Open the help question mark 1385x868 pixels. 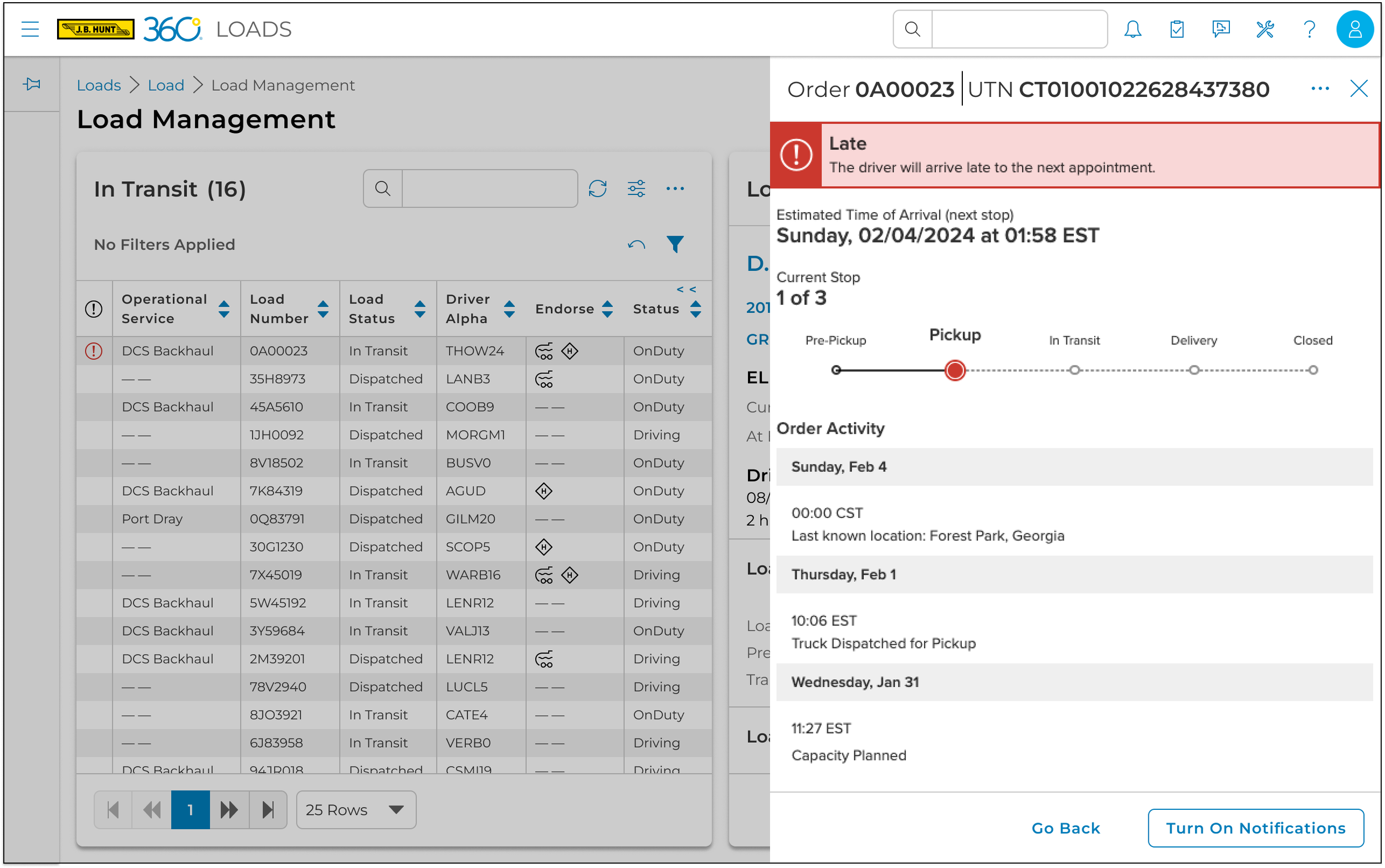click(x=1309, y=29)
